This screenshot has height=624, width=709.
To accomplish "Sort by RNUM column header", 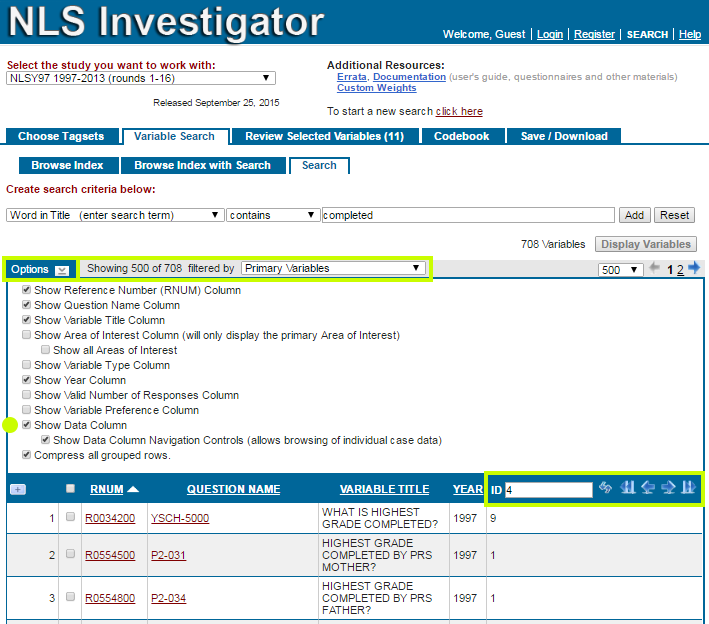I will pyautogui.click(x=107, y=489).
